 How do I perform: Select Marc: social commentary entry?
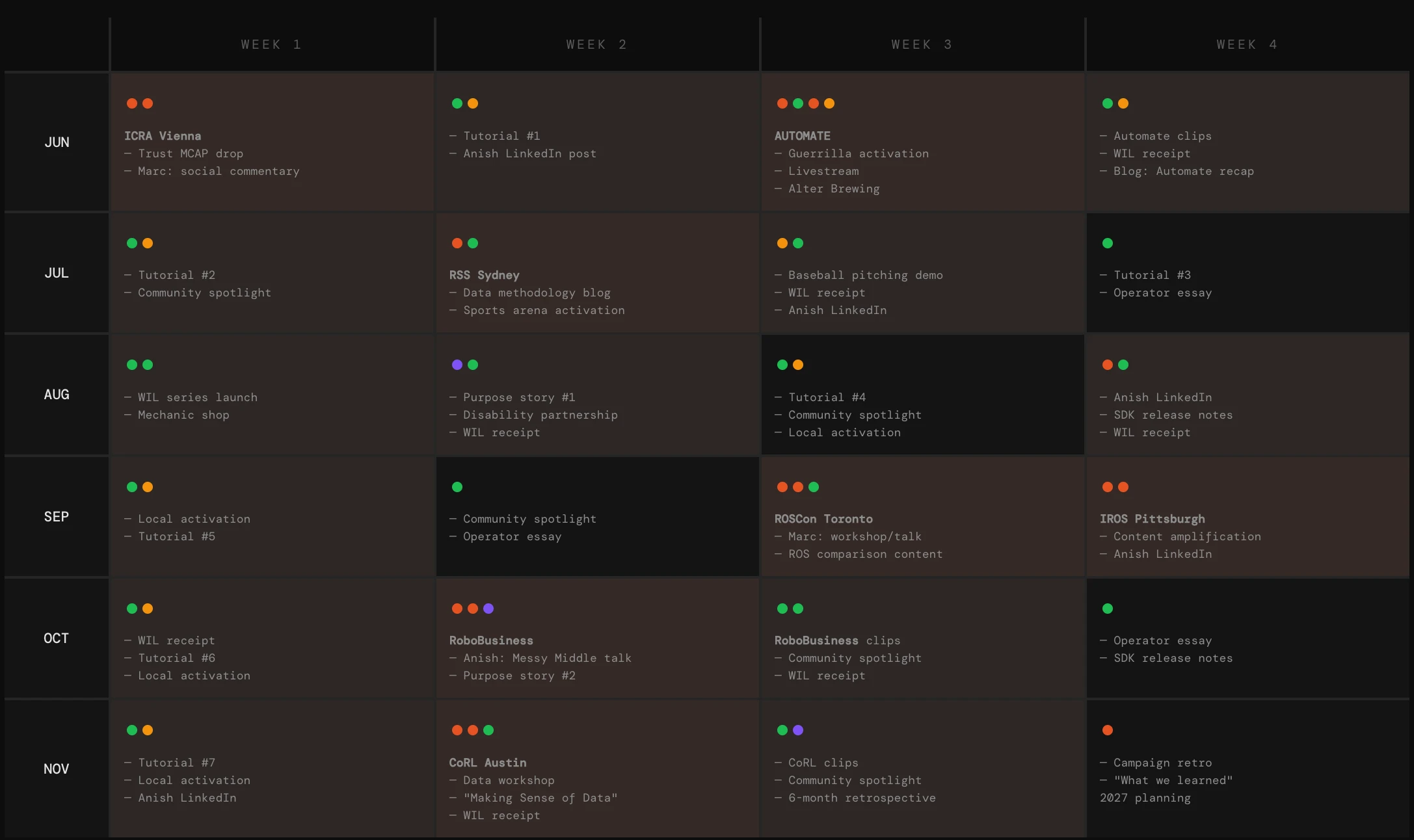click(x=212, y=171)
